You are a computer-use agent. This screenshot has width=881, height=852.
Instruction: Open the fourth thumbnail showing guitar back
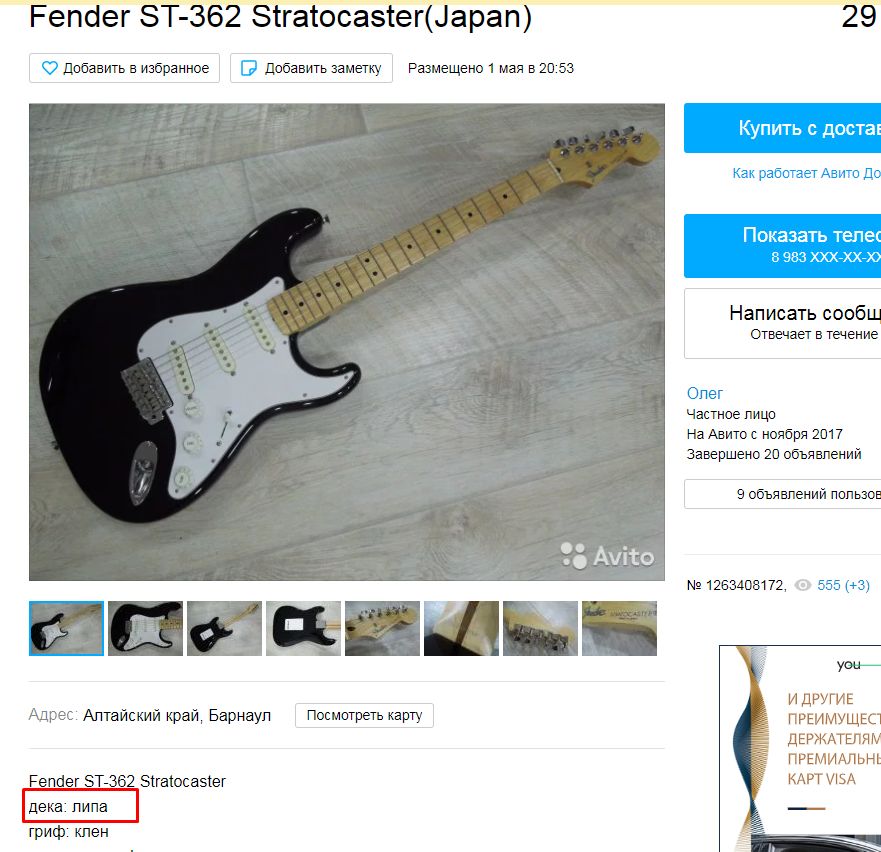pyautogui.click(x=303, y=628)
